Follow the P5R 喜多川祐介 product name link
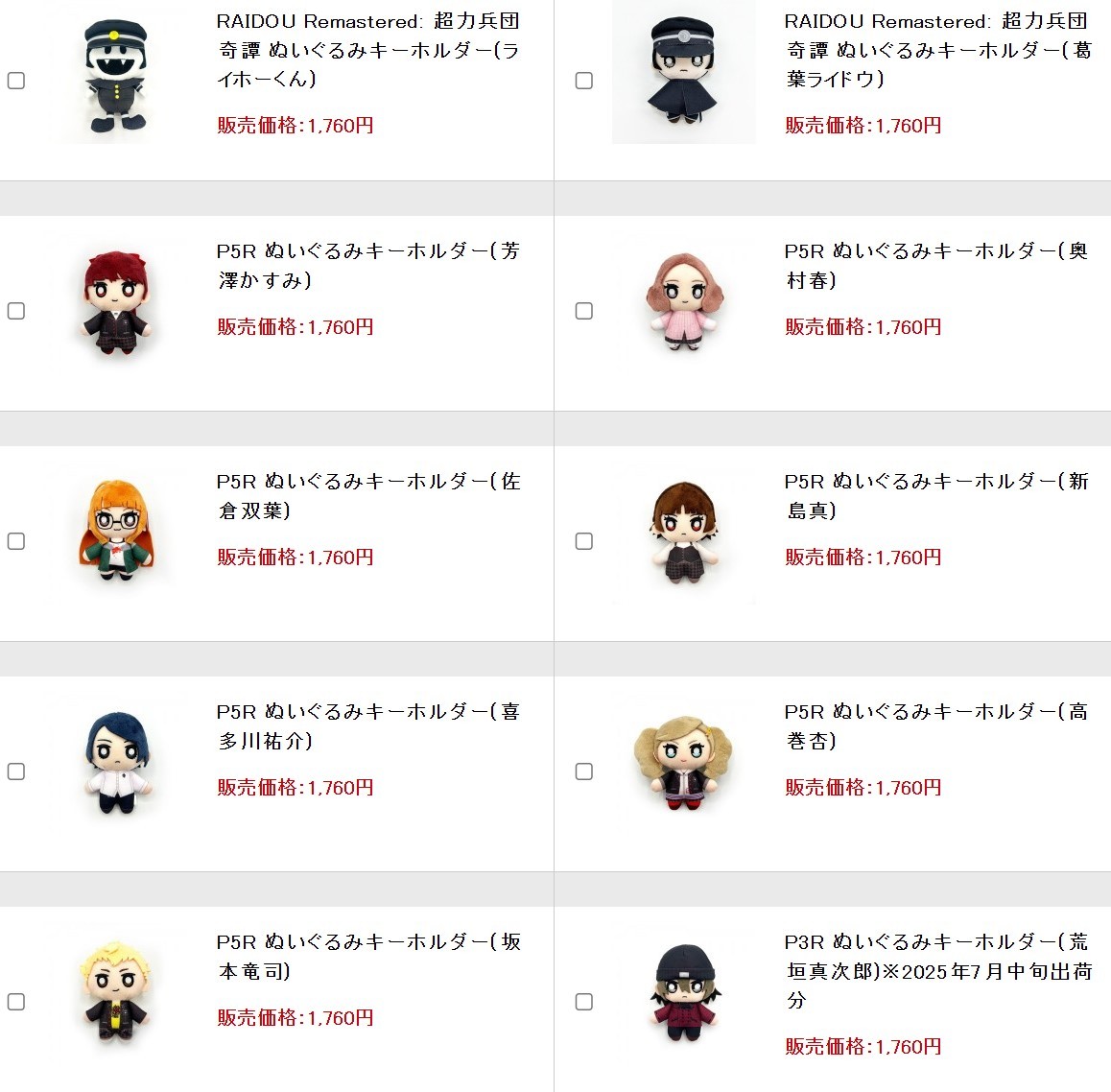 click(x=368, y=726)
